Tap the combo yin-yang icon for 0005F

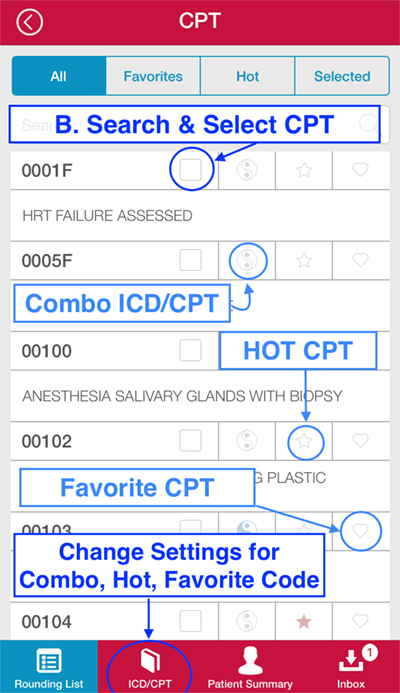[x=247, y=260]
